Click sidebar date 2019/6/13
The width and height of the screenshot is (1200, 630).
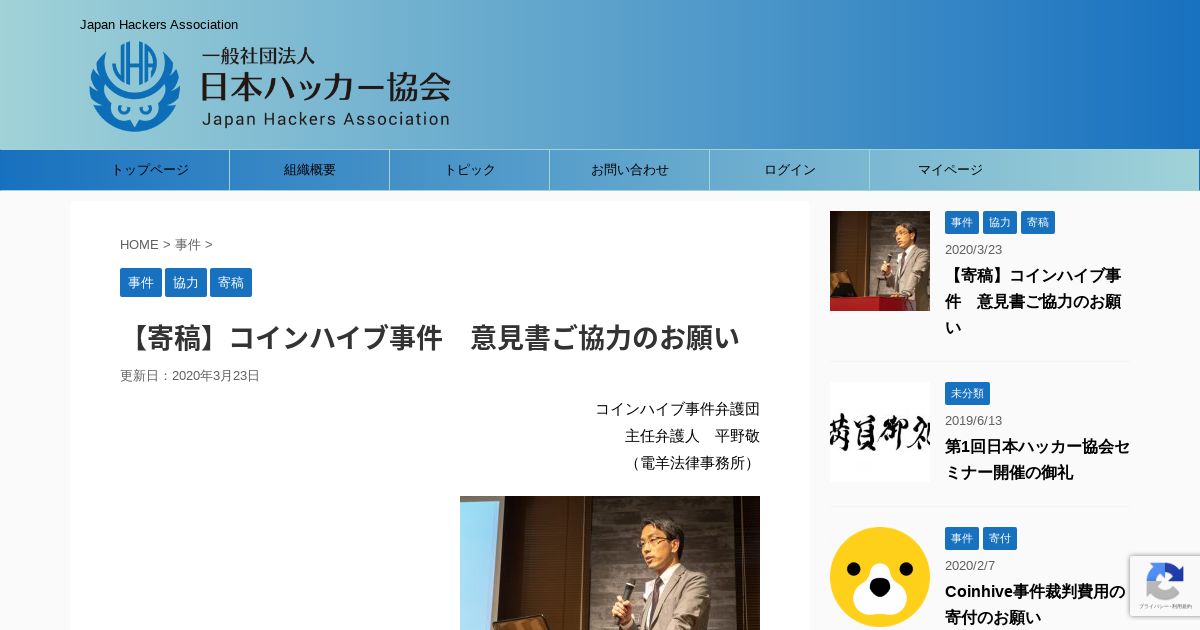[x=973, y=421]
